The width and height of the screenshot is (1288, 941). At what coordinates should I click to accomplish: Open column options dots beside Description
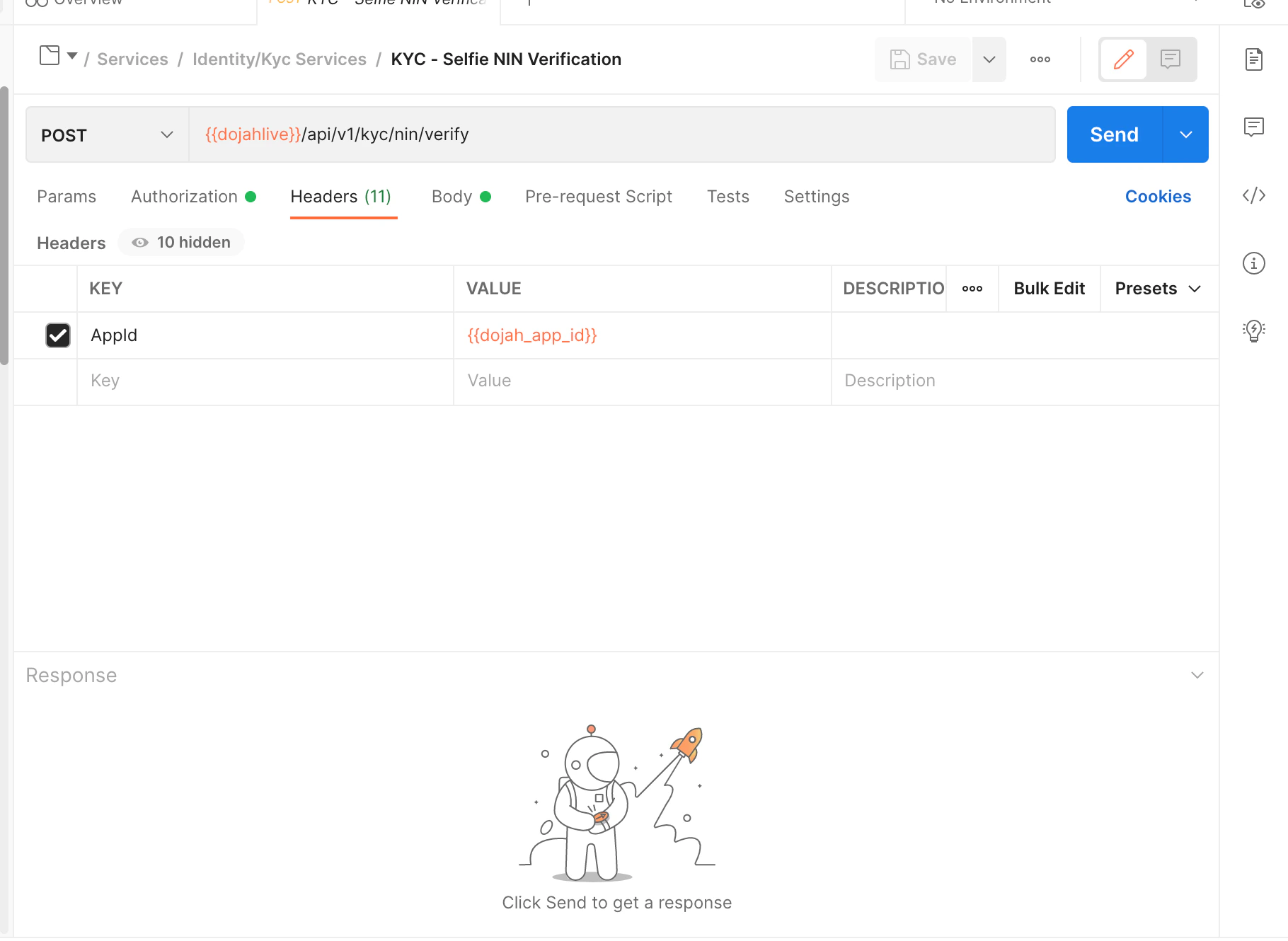pos(972,289)
